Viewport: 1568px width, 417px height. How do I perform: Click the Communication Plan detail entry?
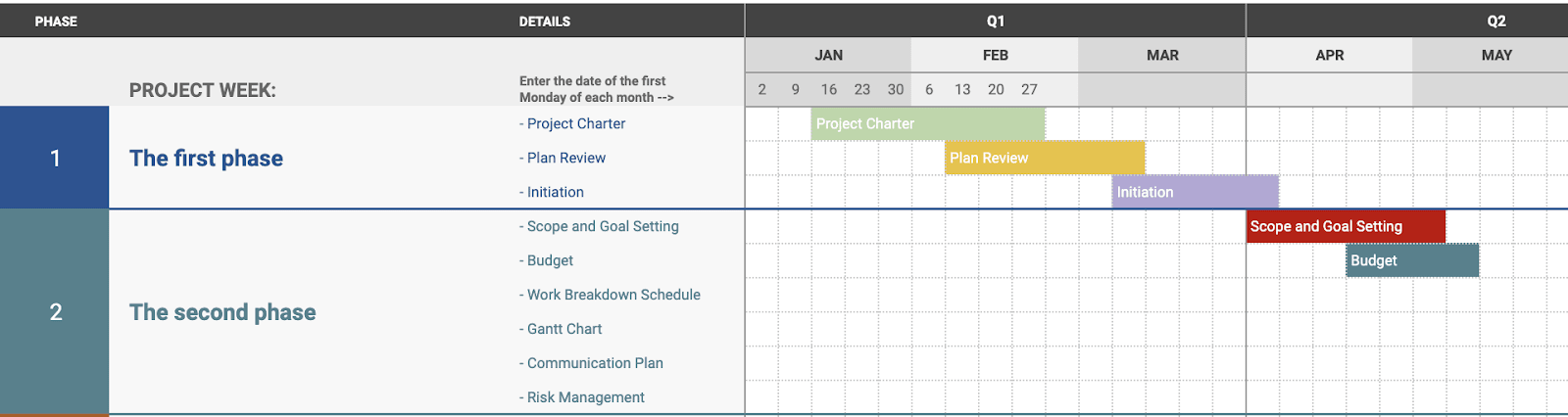pyautogui.click(x=591, y=363)
